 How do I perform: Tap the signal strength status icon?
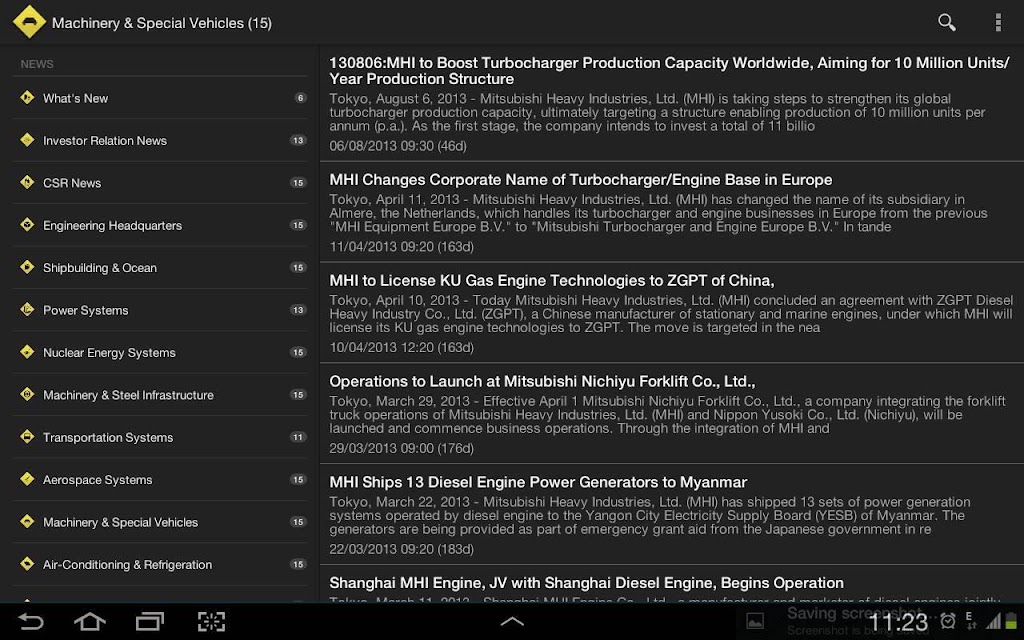tap(993, 621)
